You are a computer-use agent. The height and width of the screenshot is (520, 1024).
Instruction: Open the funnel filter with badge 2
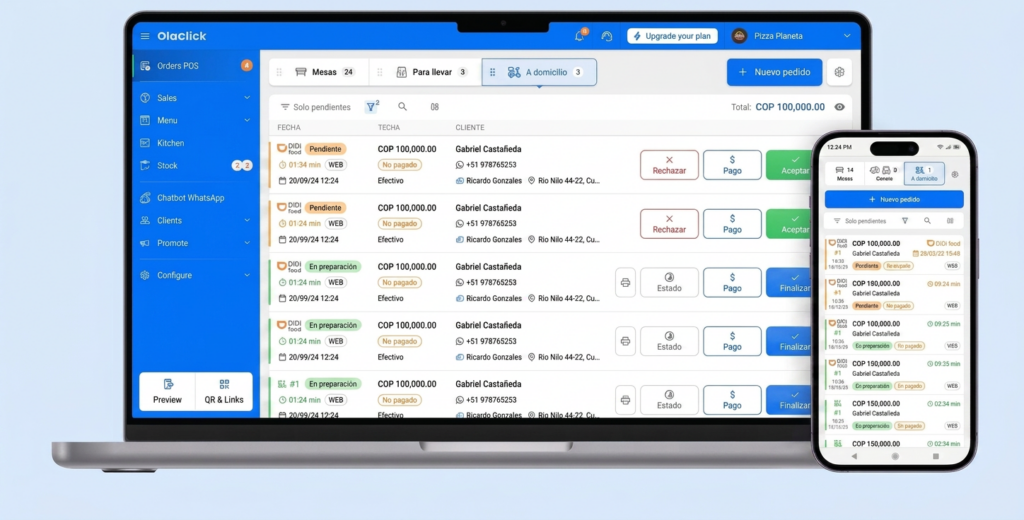371,106
